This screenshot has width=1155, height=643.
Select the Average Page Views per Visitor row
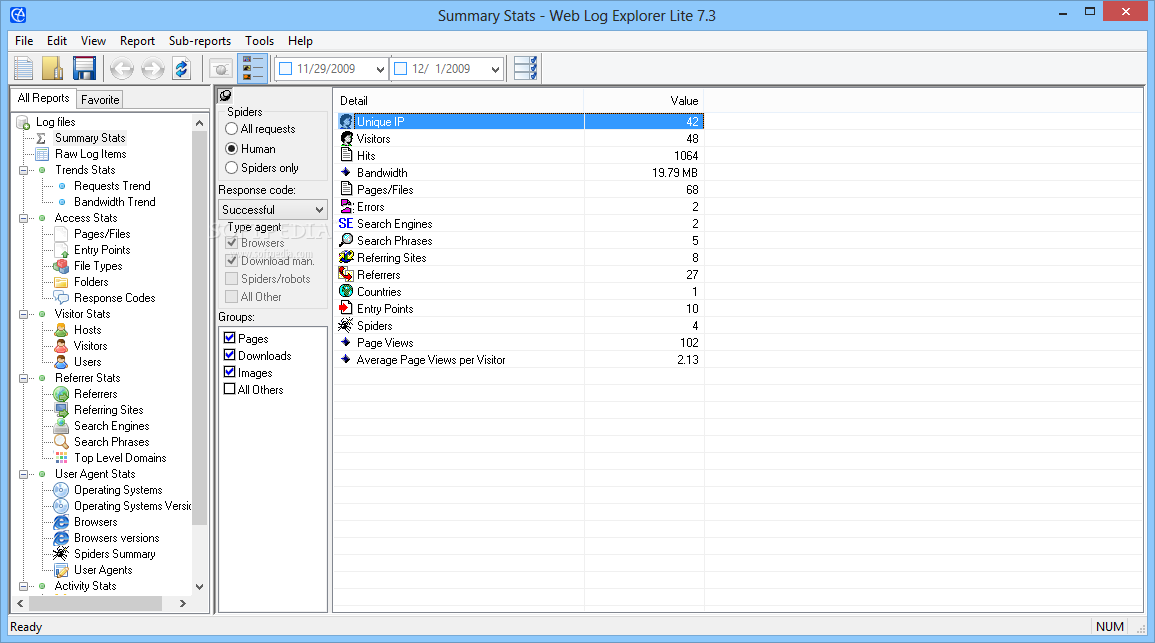pyautogui.click(x=519, y=359)
